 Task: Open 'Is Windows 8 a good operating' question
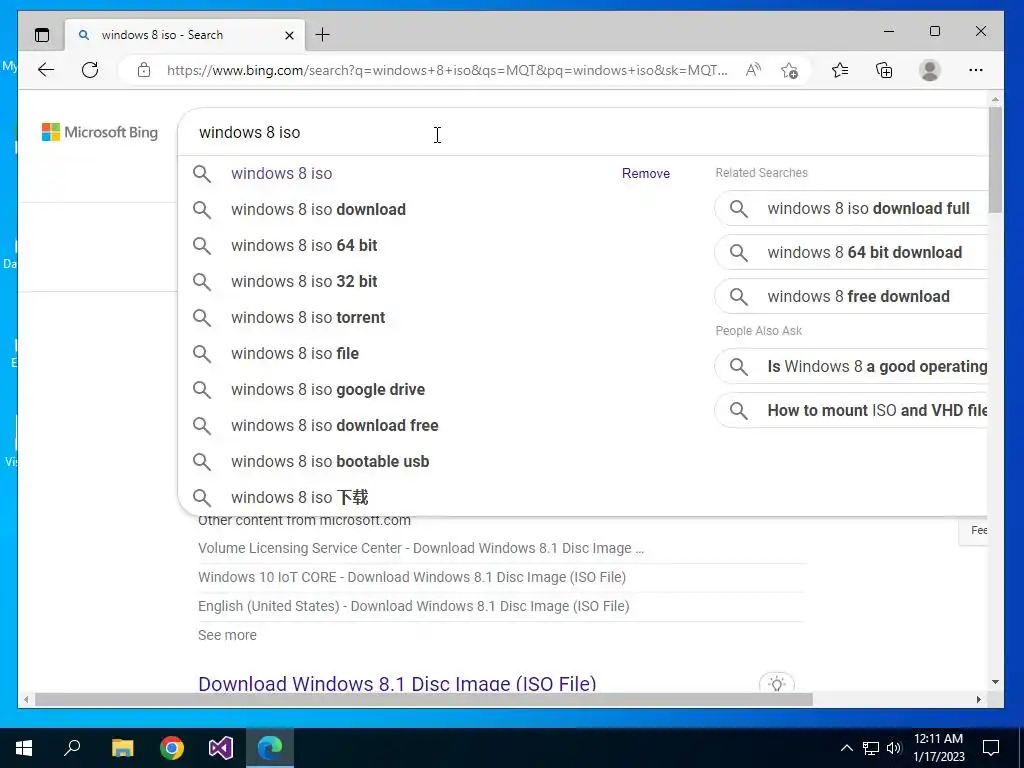[851, 366]
